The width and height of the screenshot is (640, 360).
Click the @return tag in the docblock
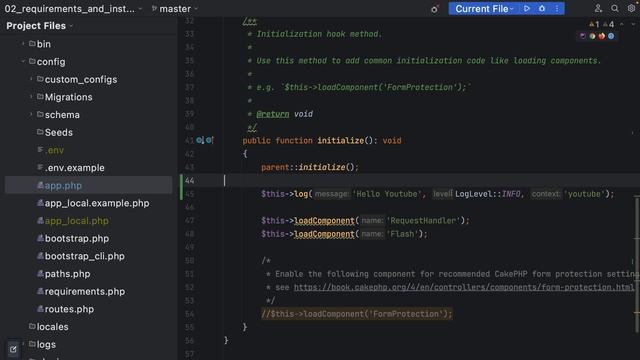[273, 114]
